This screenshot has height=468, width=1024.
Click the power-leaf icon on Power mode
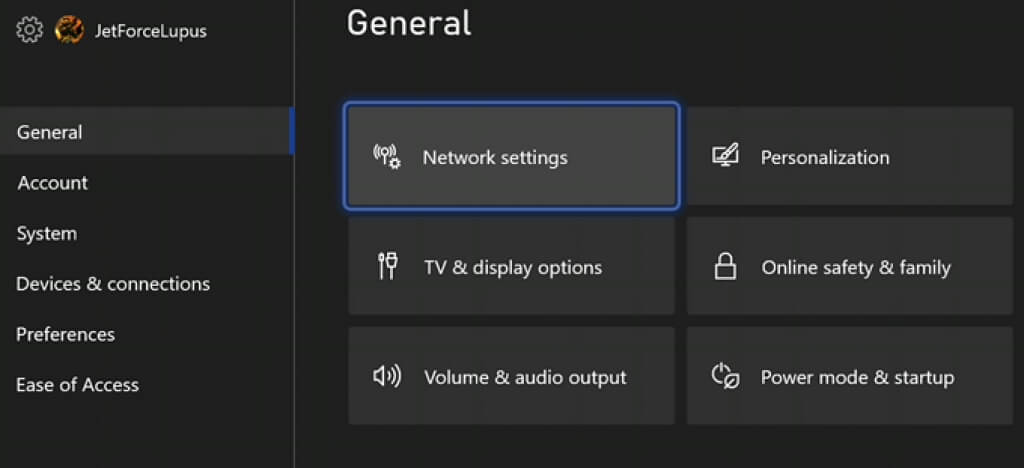(x=725, y=377)
